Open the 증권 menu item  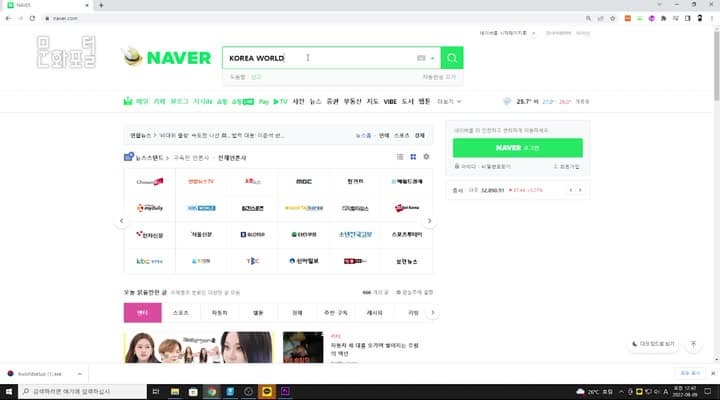click(x=332, y=101)
